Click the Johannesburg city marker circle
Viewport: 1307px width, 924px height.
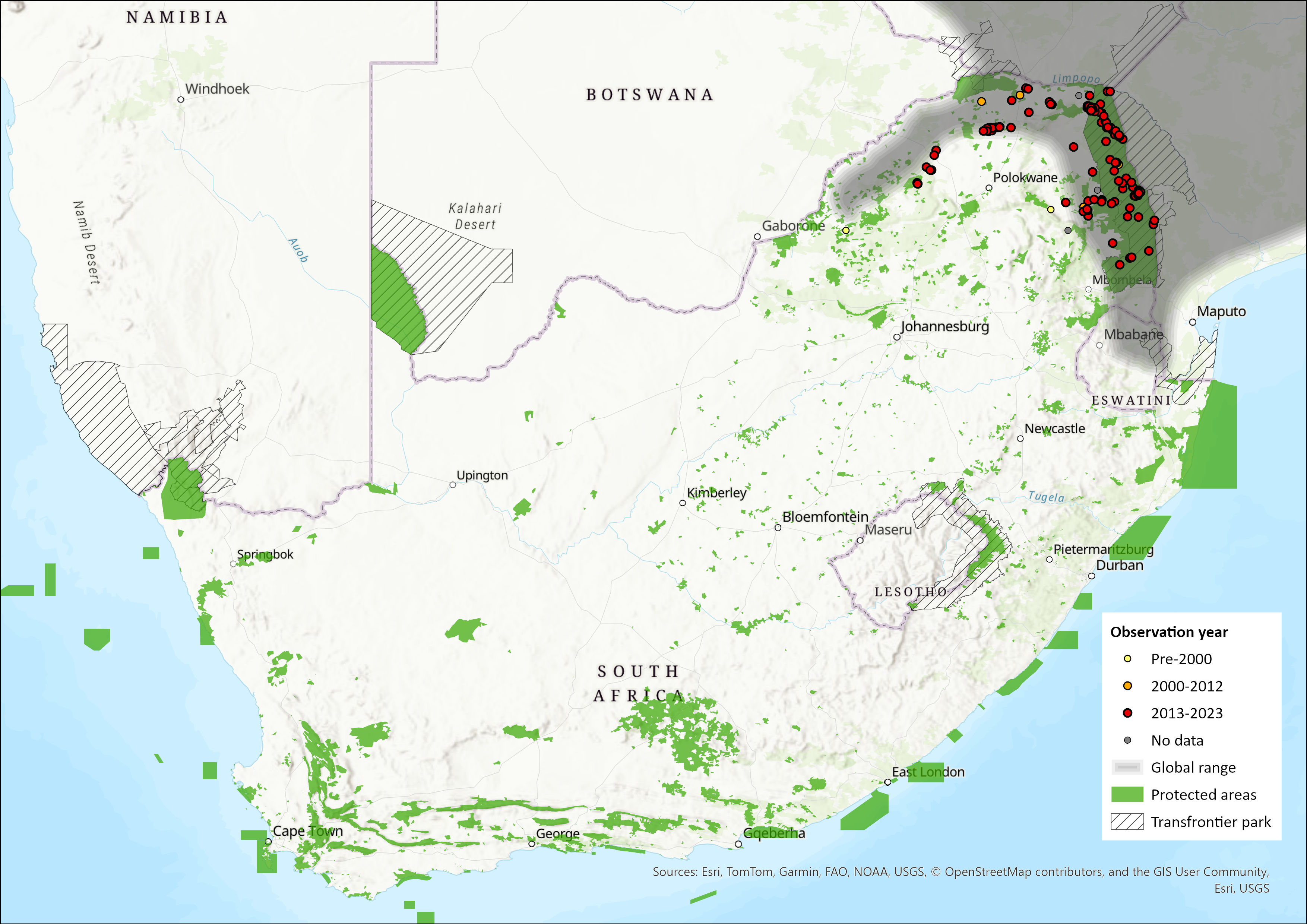(896, 337)
